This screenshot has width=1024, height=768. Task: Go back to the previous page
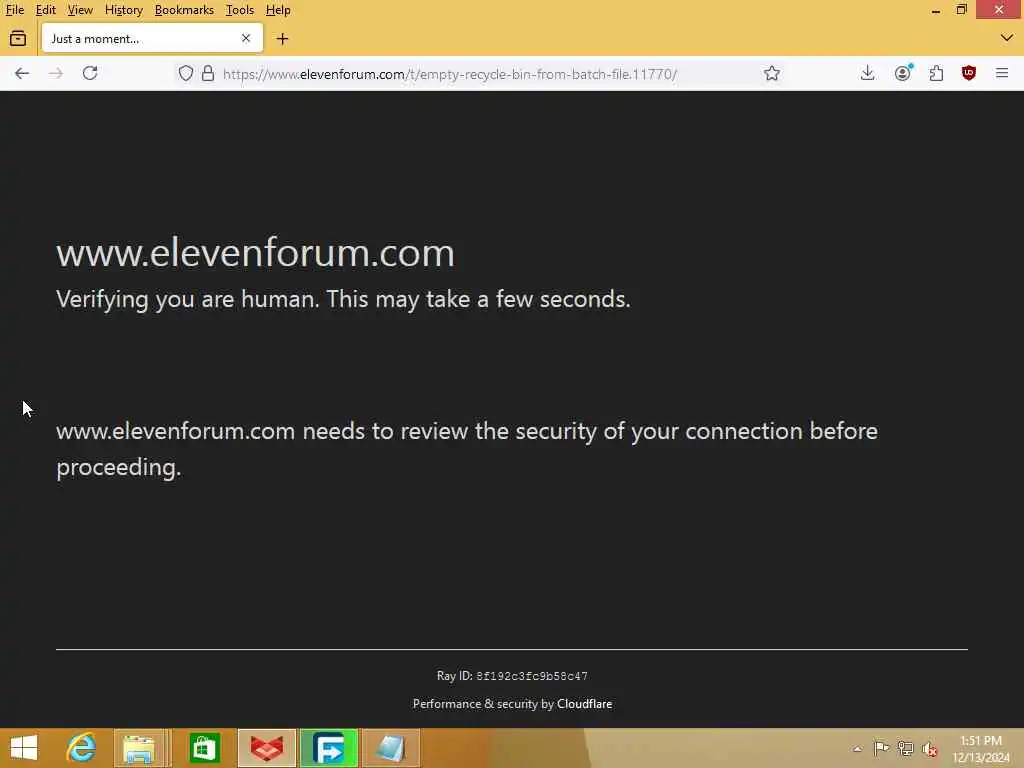point(22,73)
